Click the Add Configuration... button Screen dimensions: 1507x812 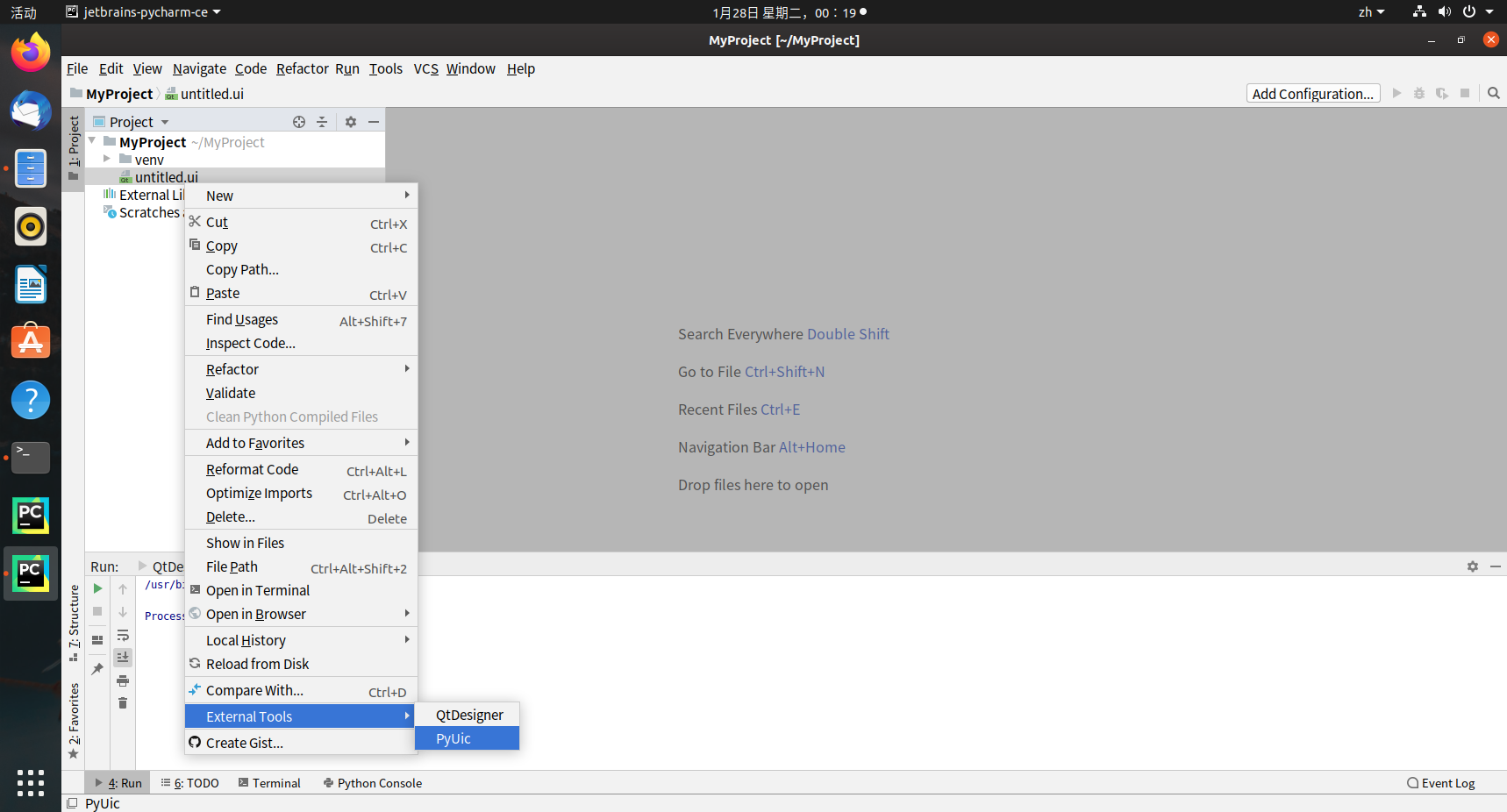[1313, 93]
